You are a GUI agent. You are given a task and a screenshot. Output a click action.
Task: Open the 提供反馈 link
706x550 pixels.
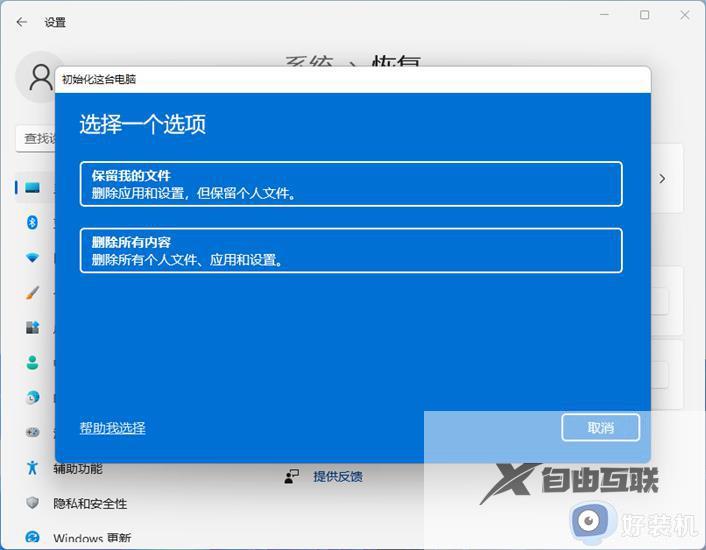(338, 477)
